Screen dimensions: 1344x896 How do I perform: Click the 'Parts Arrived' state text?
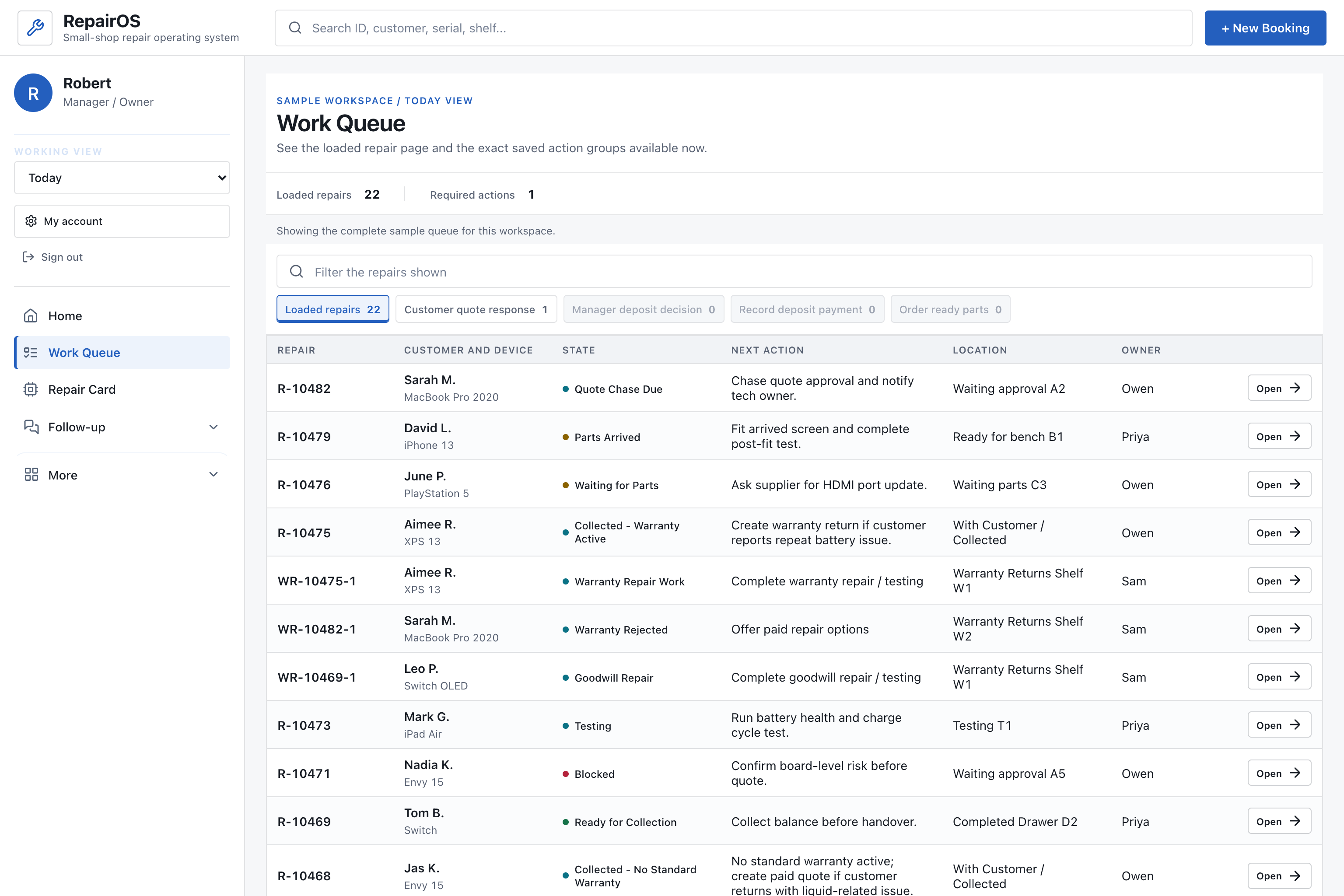(607, 437)
